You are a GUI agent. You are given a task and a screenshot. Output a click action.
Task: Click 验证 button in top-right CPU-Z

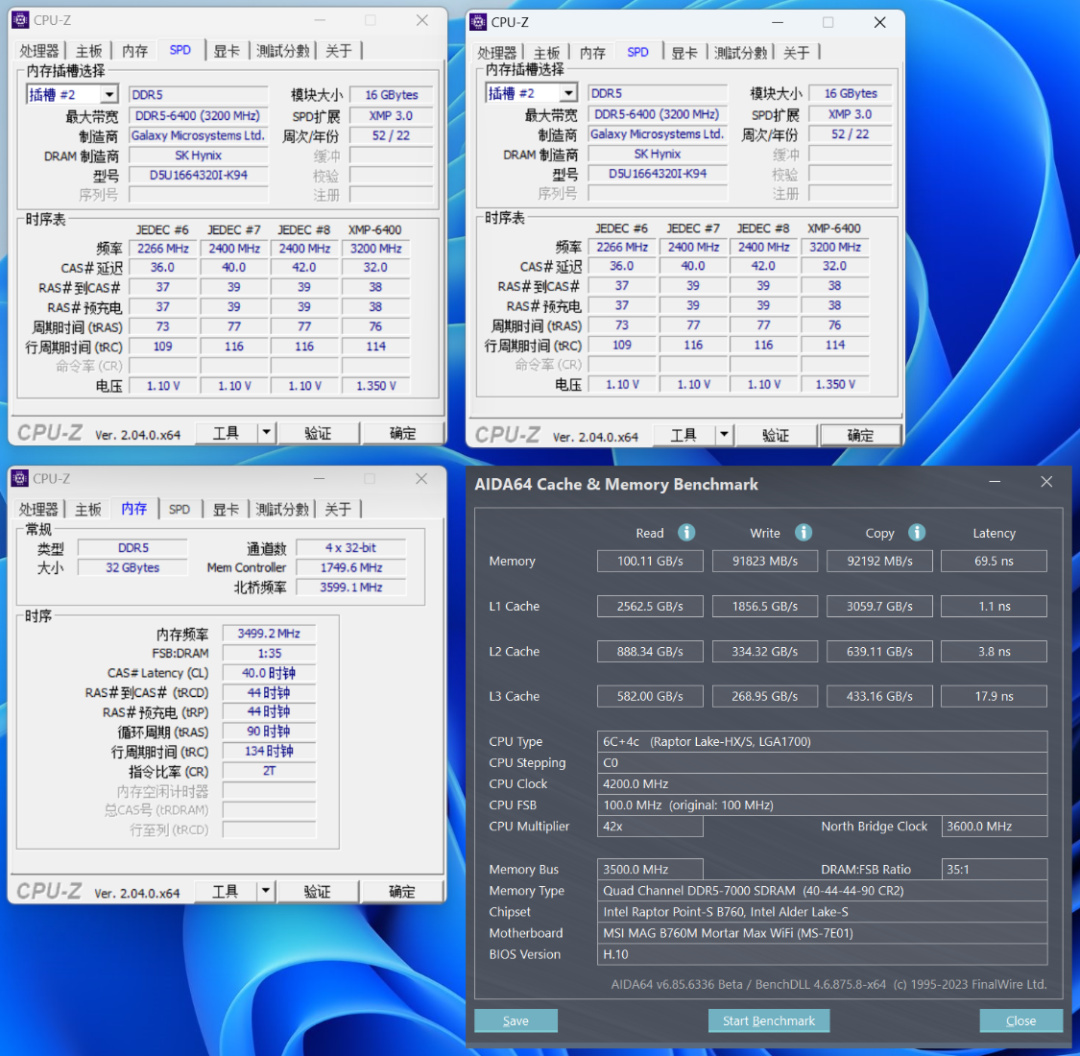click(776, 435)
